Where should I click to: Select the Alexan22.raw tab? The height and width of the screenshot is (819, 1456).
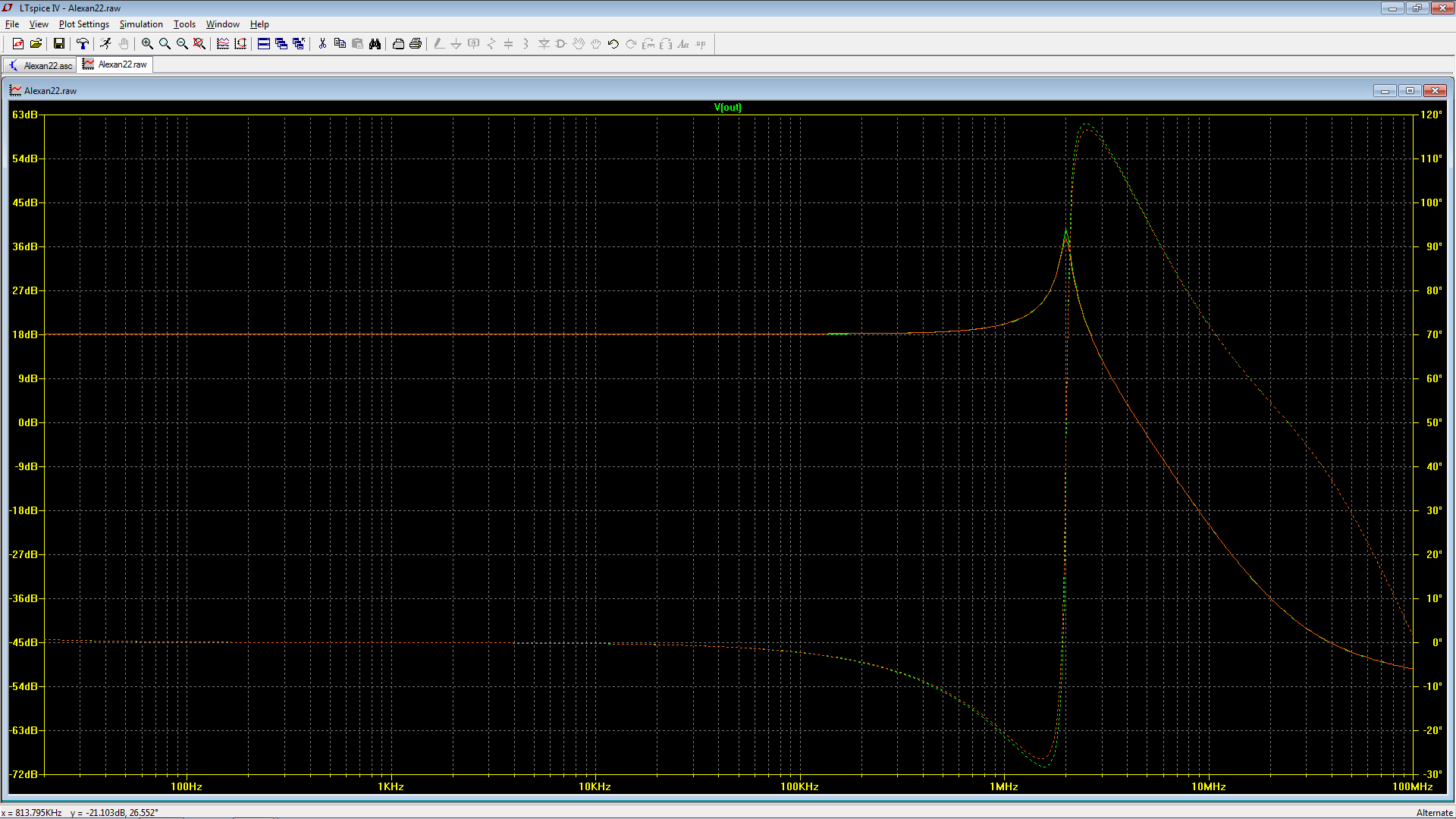[x=116, y=64]
